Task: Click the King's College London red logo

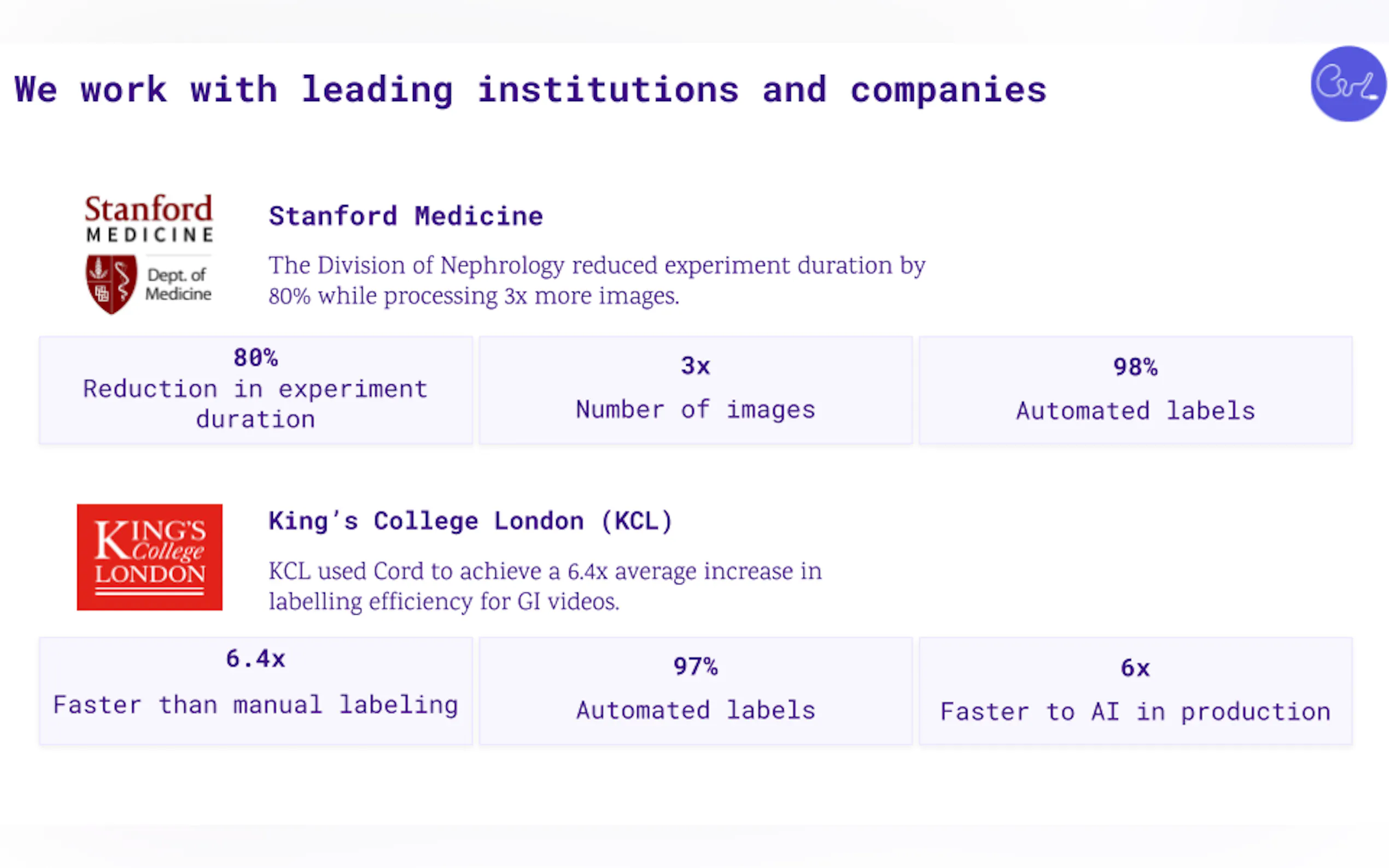Action: pos(149,557)
